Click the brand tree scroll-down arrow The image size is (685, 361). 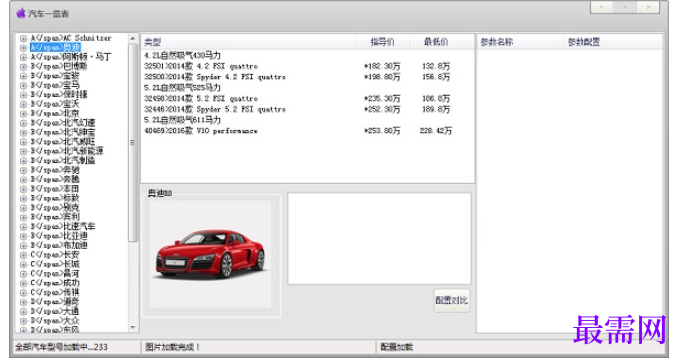coord(133,327)
